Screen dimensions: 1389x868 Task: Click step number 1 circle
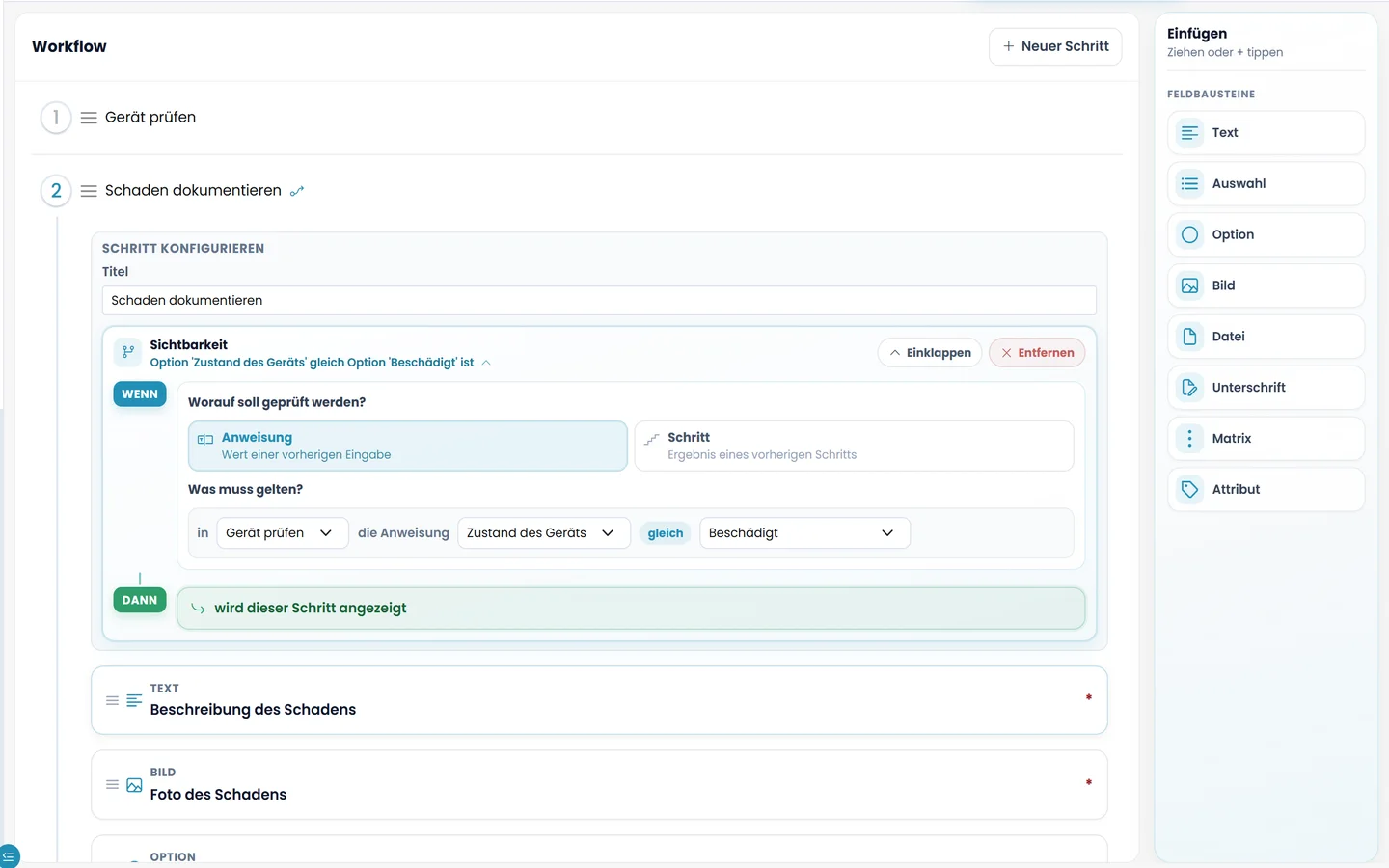pyautogui.click(x=56, y=118)
